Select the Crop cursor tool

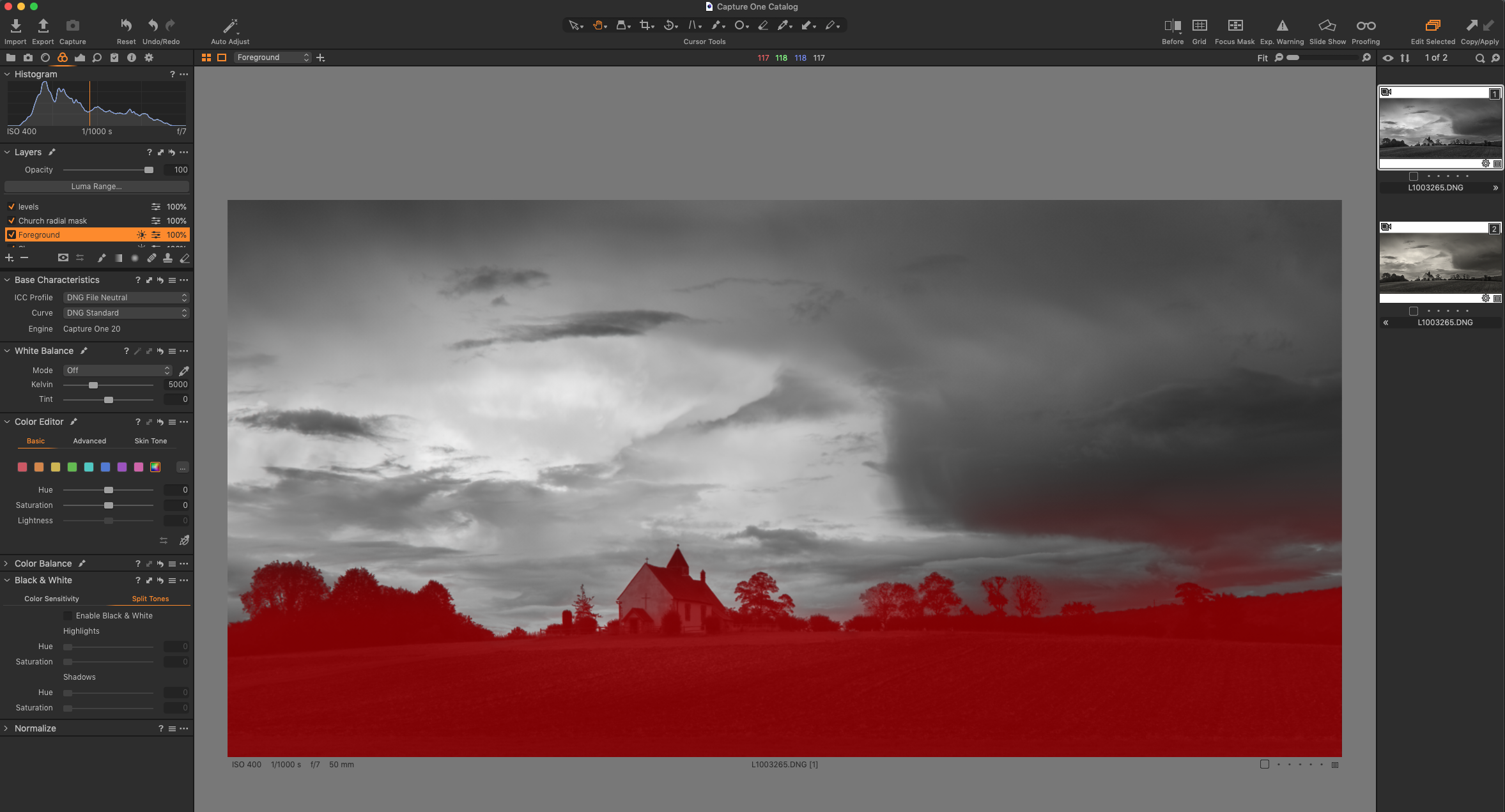pyautogui.click(x=645, y=26)
